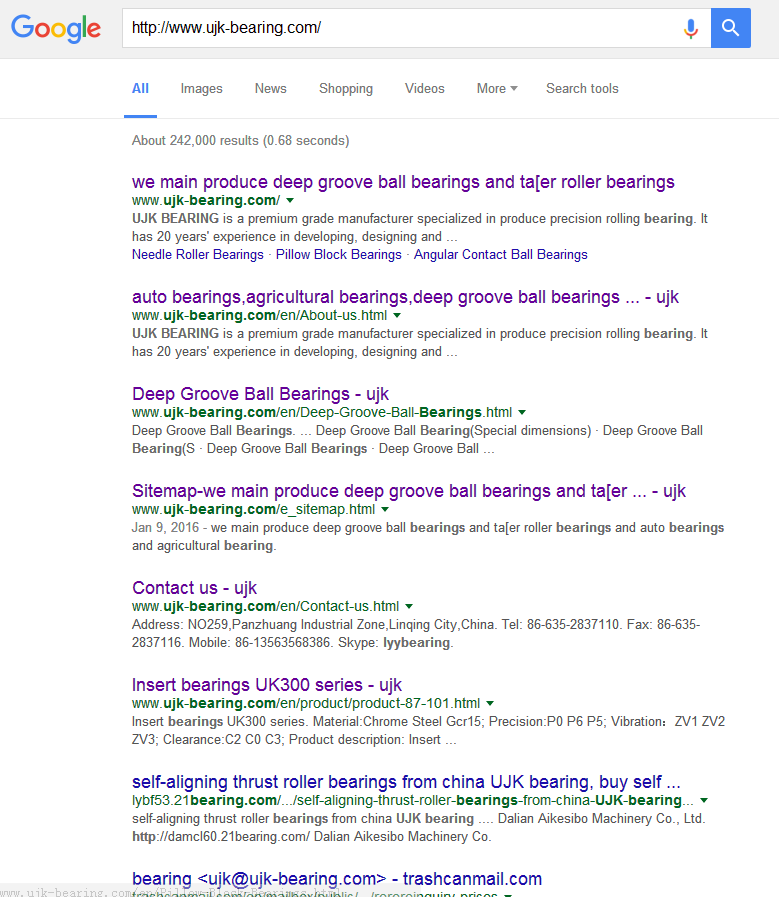The image size is (779, 897).
Task: Open 'Insert bearings UK300 series - ujk' result
Action: [267, 685]
